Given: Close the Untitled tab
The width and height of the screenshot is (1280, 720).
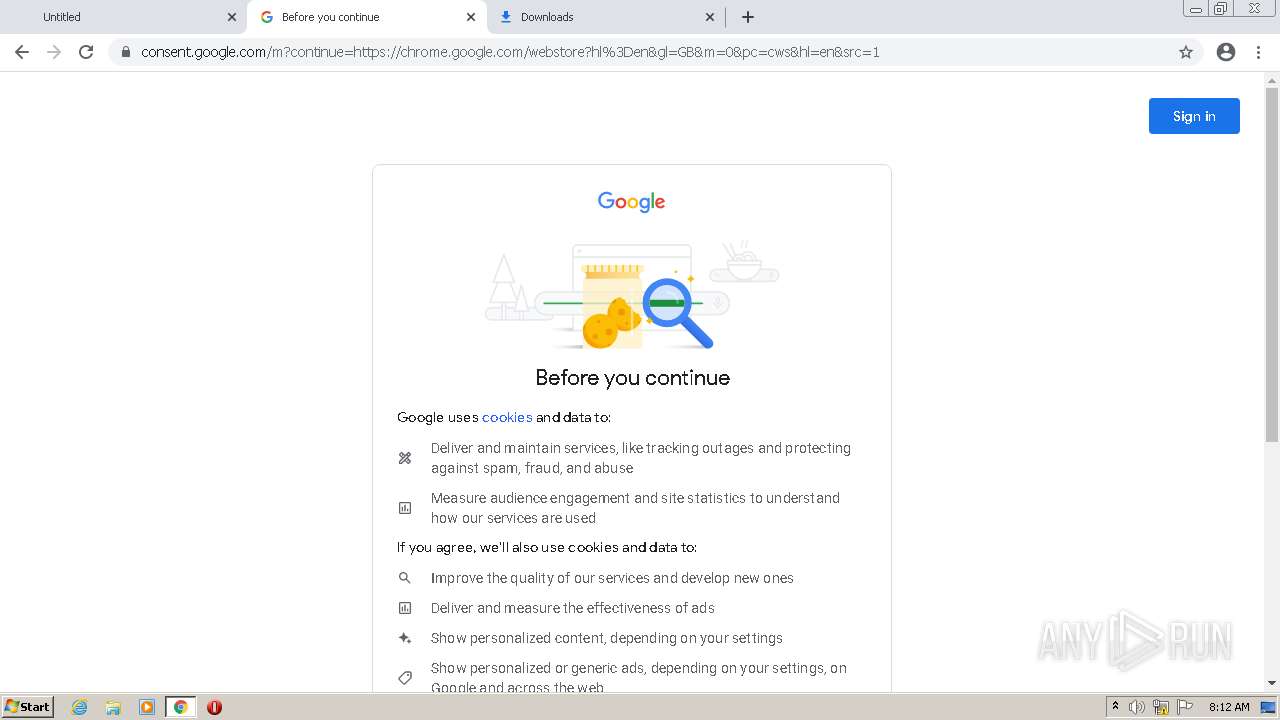Looking at the screenshot, I should pyautogui.click(x=232, y=17).
